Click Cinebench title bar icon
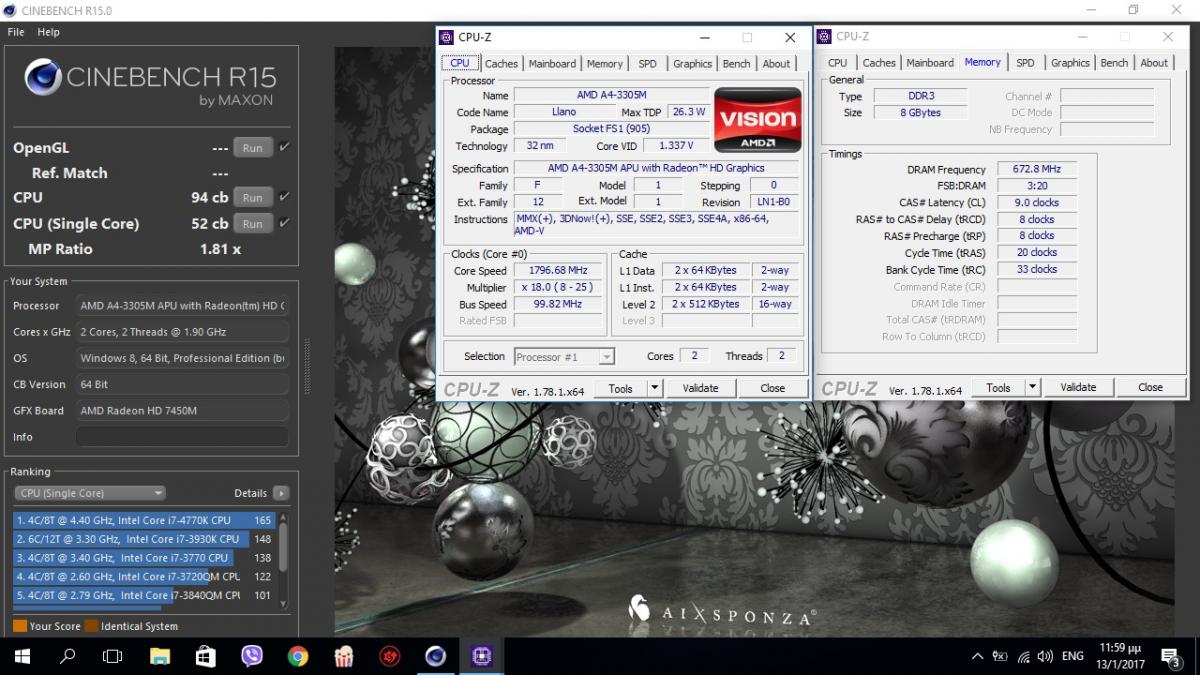 [9, 10]
